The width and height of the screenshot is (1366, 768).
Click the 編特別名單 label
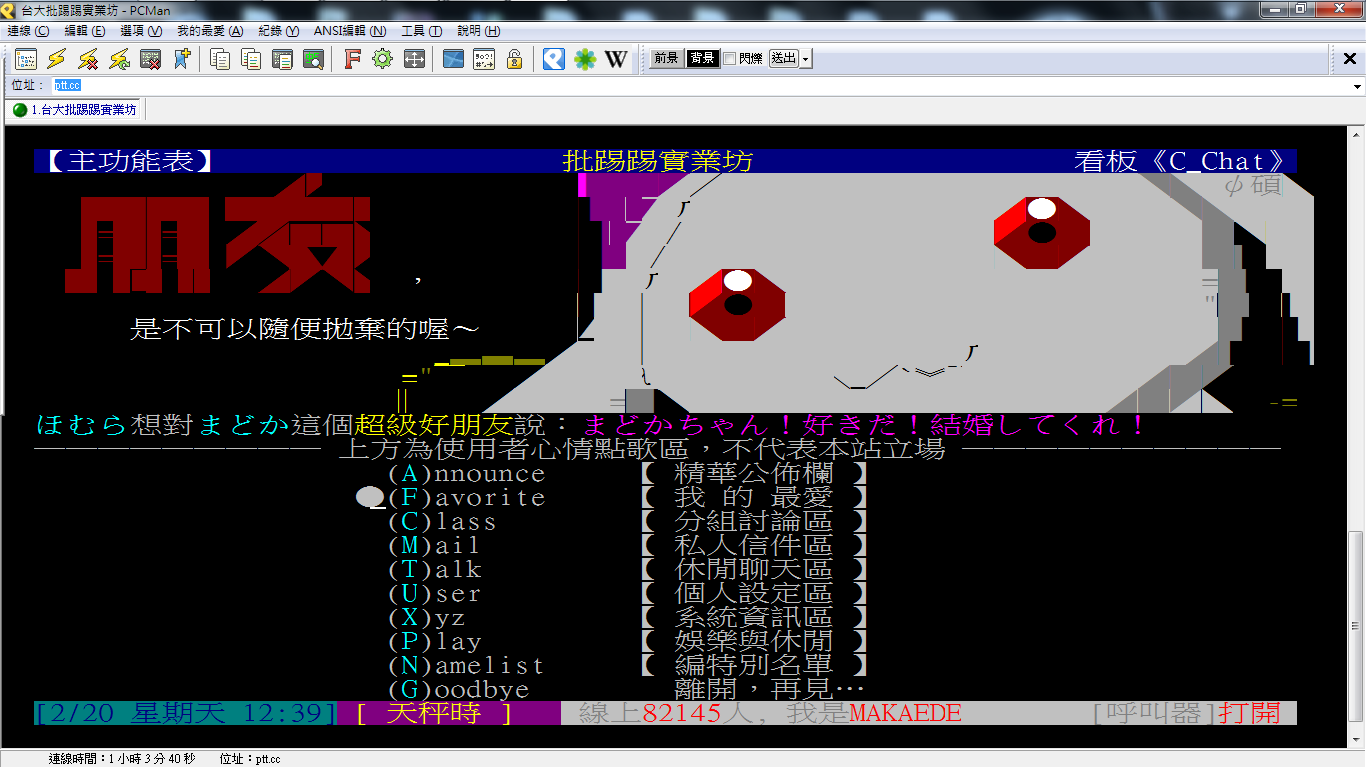pyautogui.click(x=754, y=666)
